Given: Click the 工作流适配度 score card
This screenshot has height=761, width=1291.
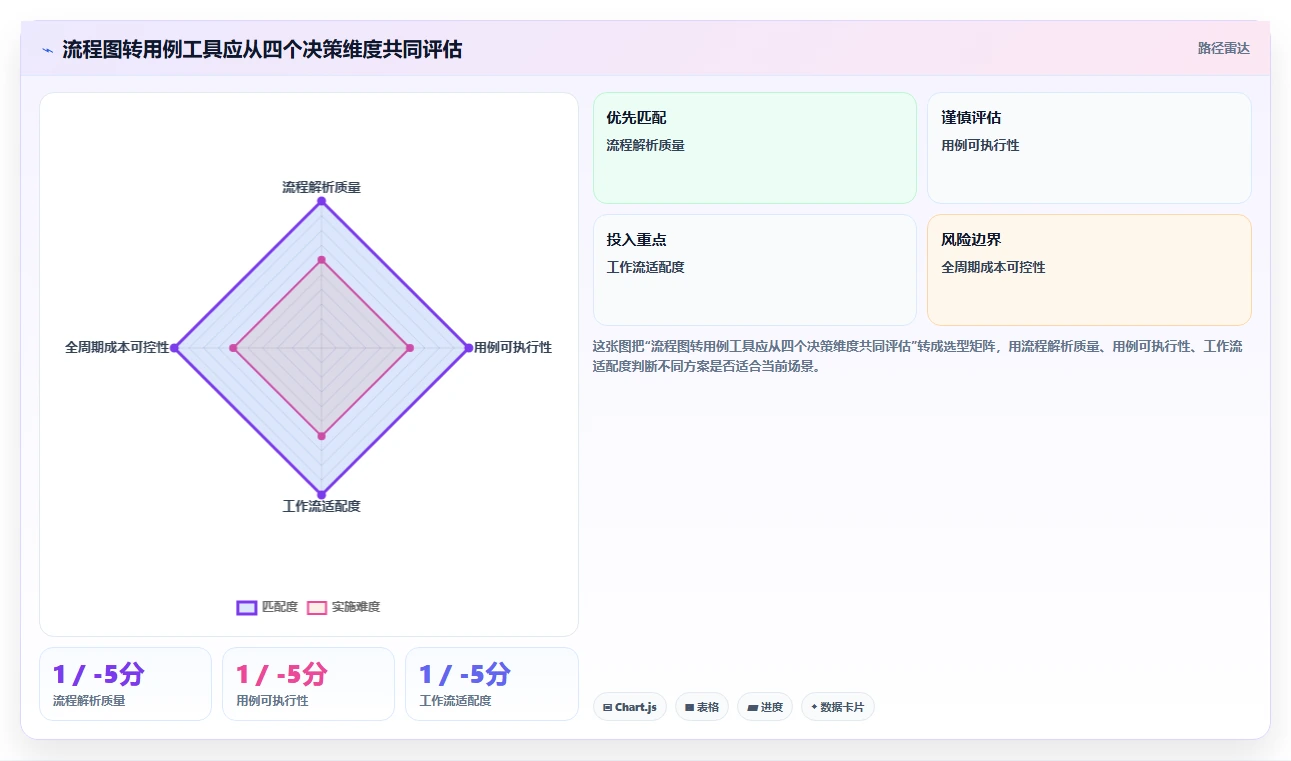Looking at the screenshot, I should click(492, 684).
